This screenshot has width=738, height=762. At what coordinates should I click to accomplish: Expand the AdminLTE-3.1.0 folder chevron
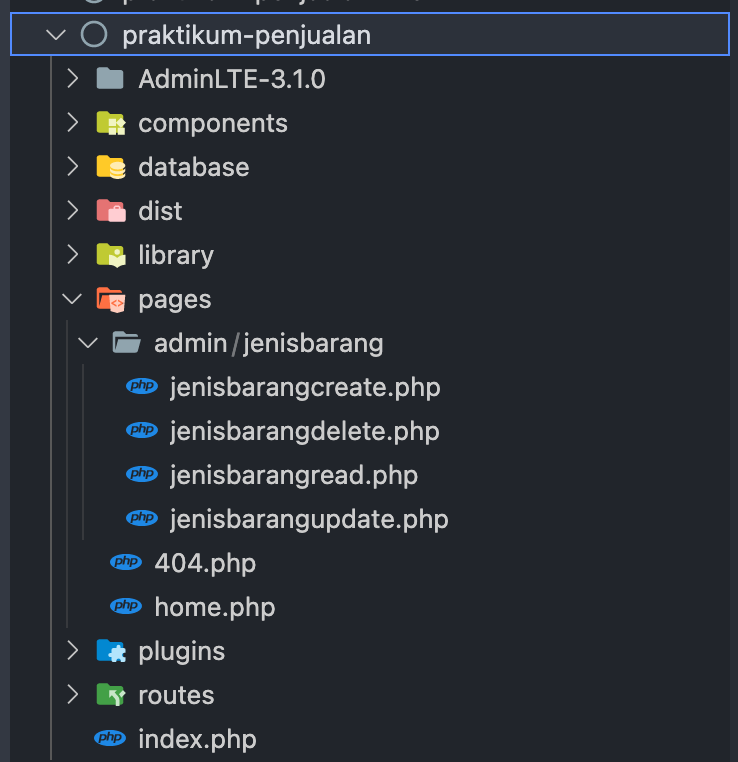point(73,79)
